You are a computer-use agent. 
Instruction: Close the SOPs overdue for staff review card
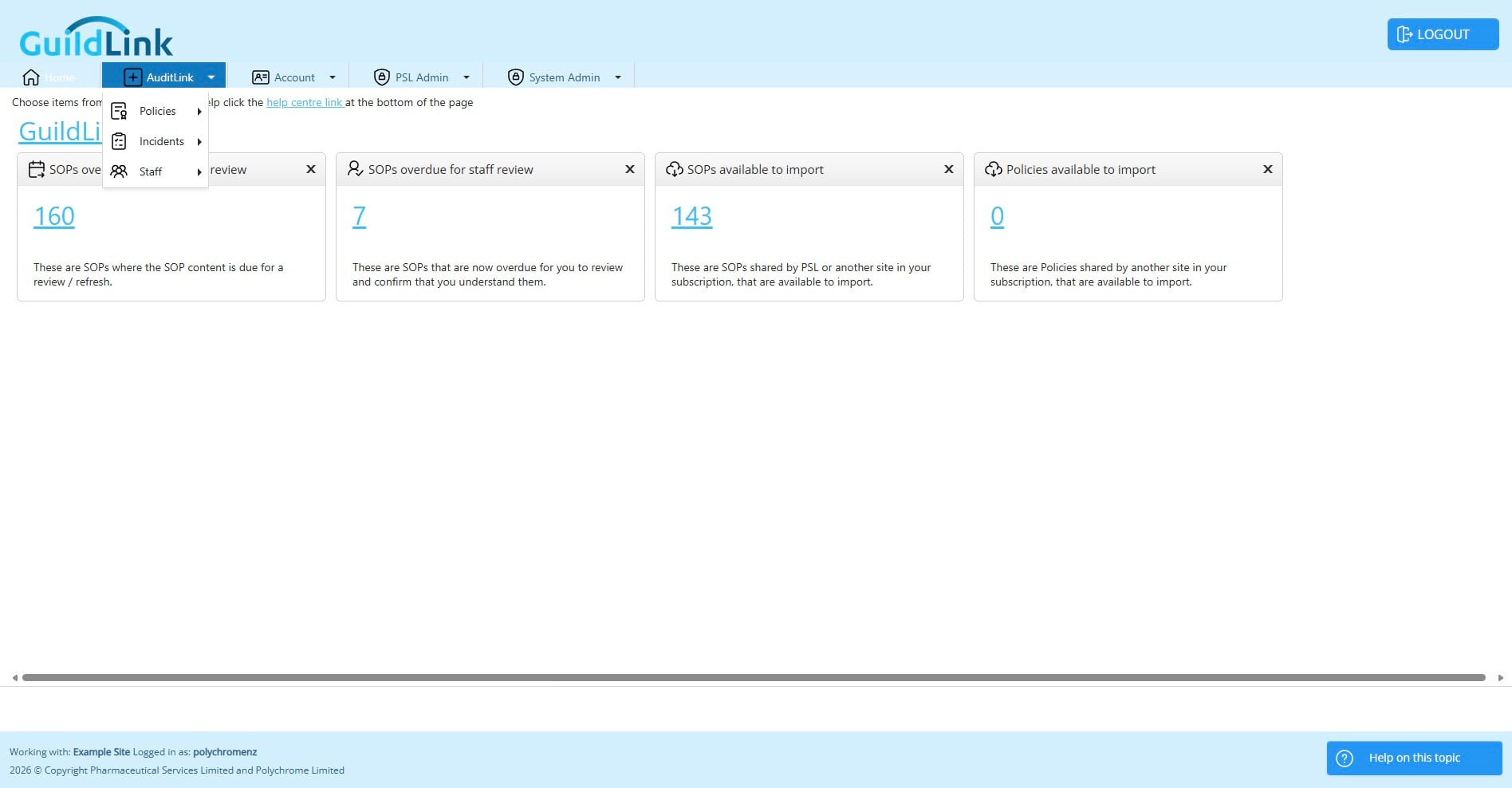coord(630,169)
